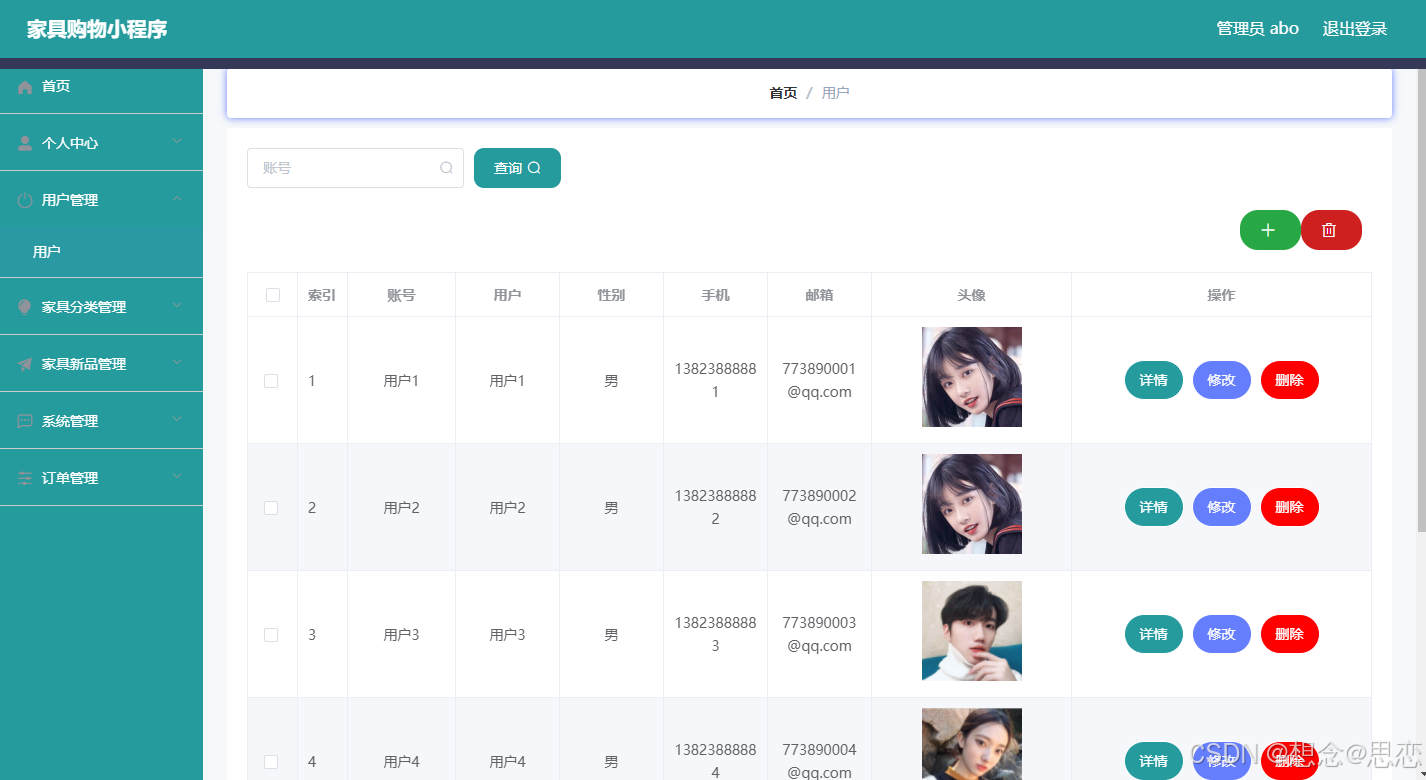Open 首页 in the sidebar
1426x780 pixels.
(x=101, y=87)
